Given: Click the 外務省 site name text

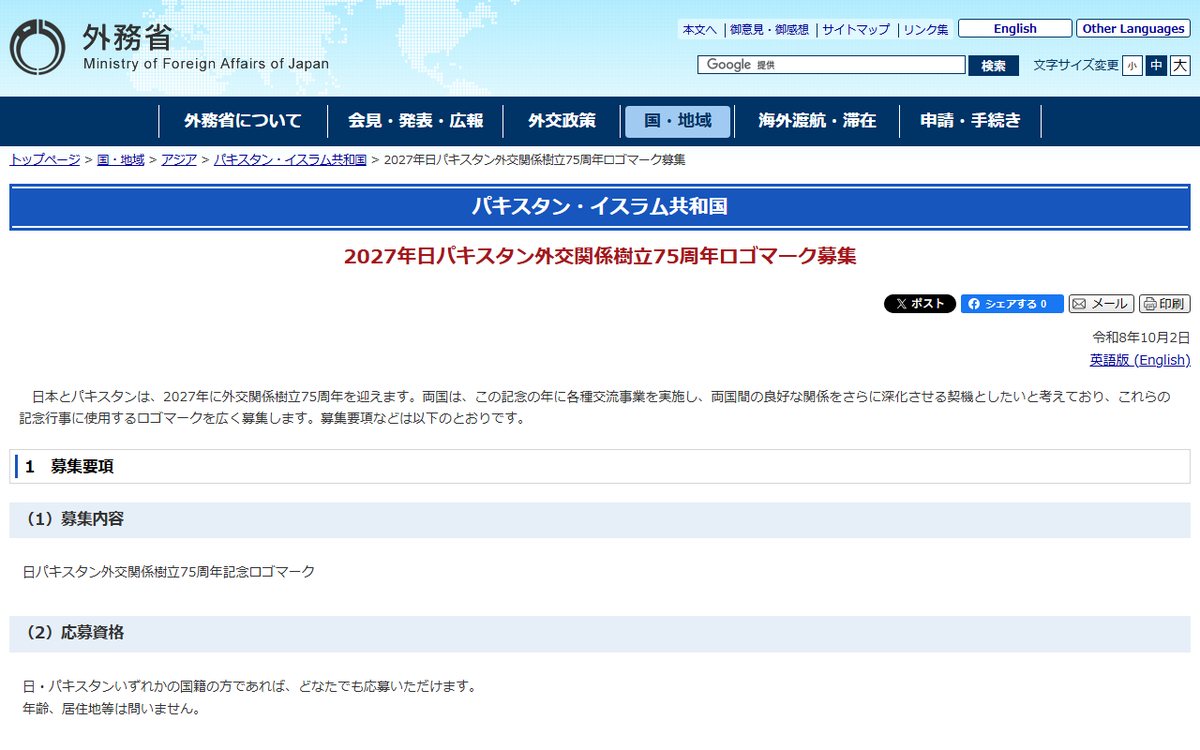Looking at the screenshot, I should [x=127, y=36].
